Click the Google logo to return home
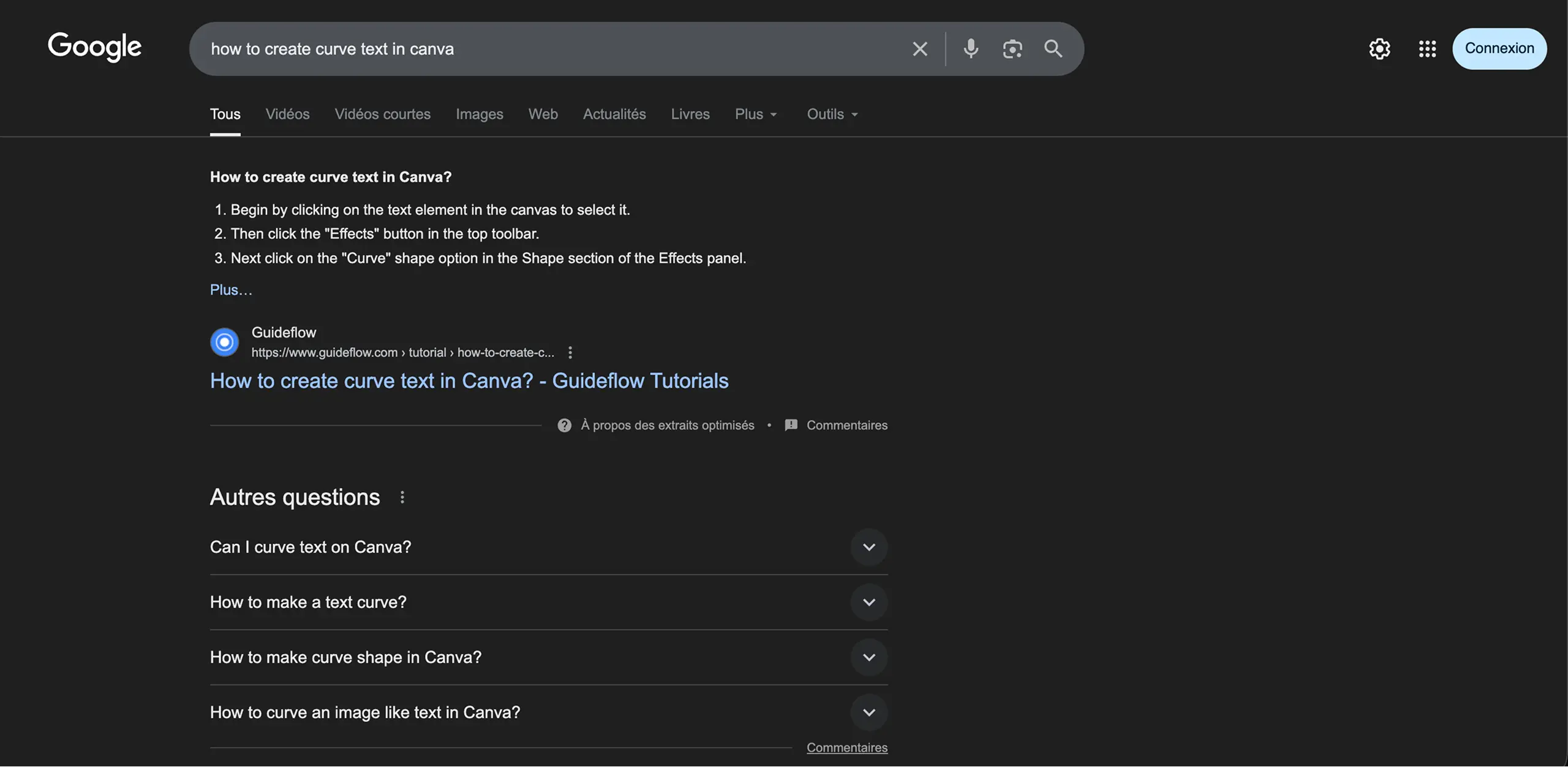1568x767 pixels. [x=94, y=47]
